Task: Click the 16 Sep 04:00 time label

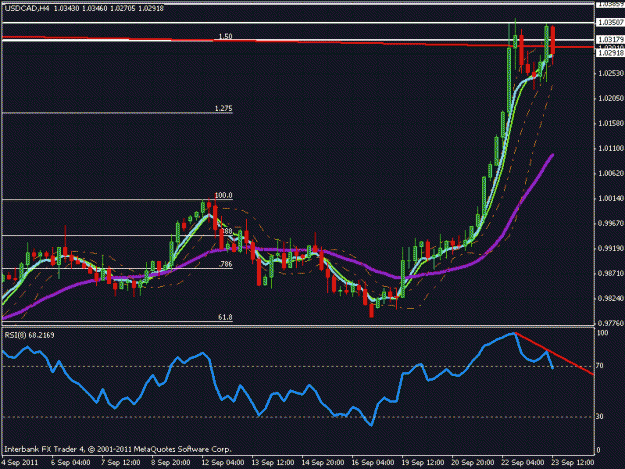Action: tap(373, 462)
